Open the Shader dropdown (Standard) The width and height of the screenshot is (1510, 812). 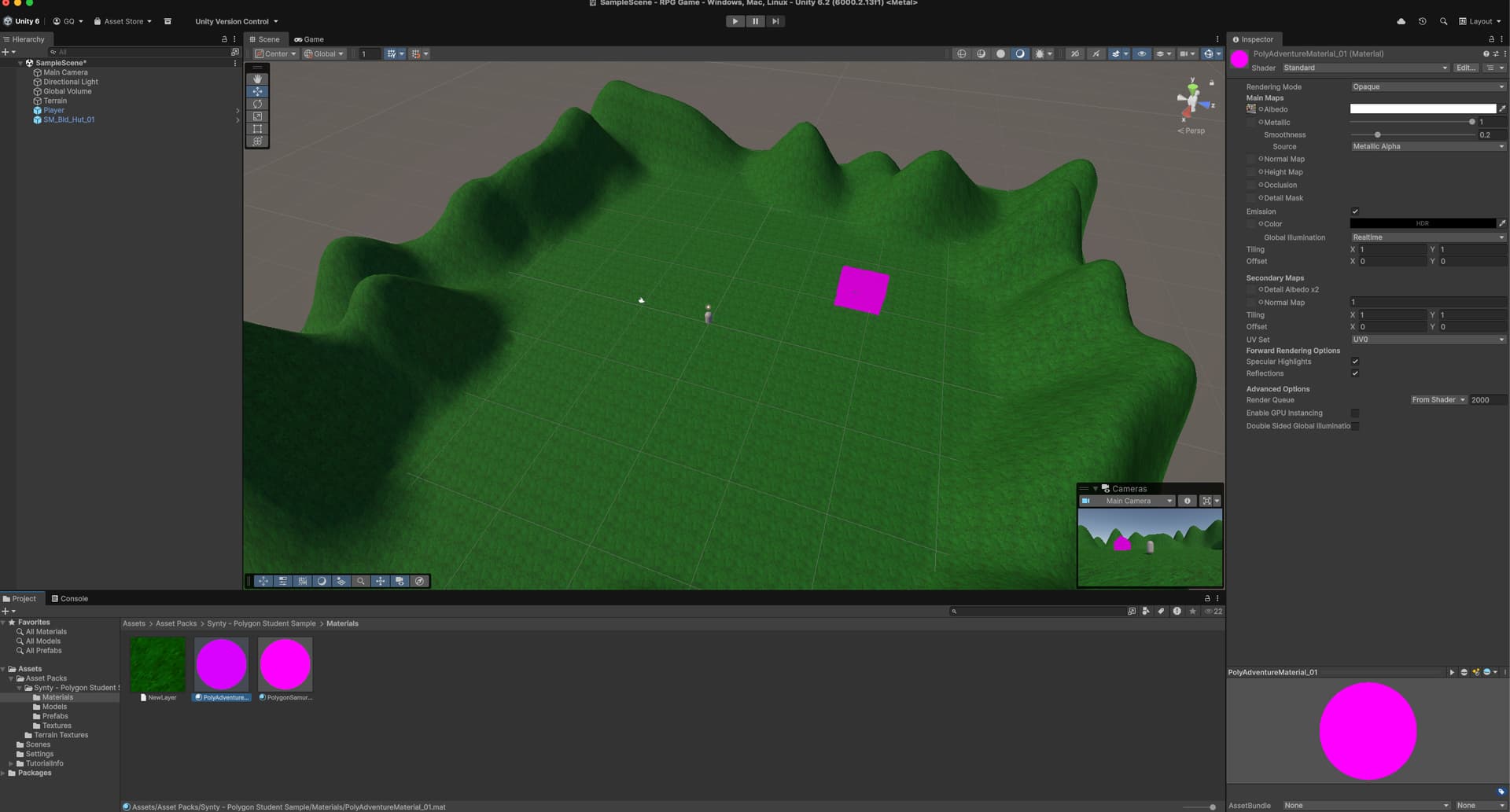pyautogui.click(x=1365, y=68)
